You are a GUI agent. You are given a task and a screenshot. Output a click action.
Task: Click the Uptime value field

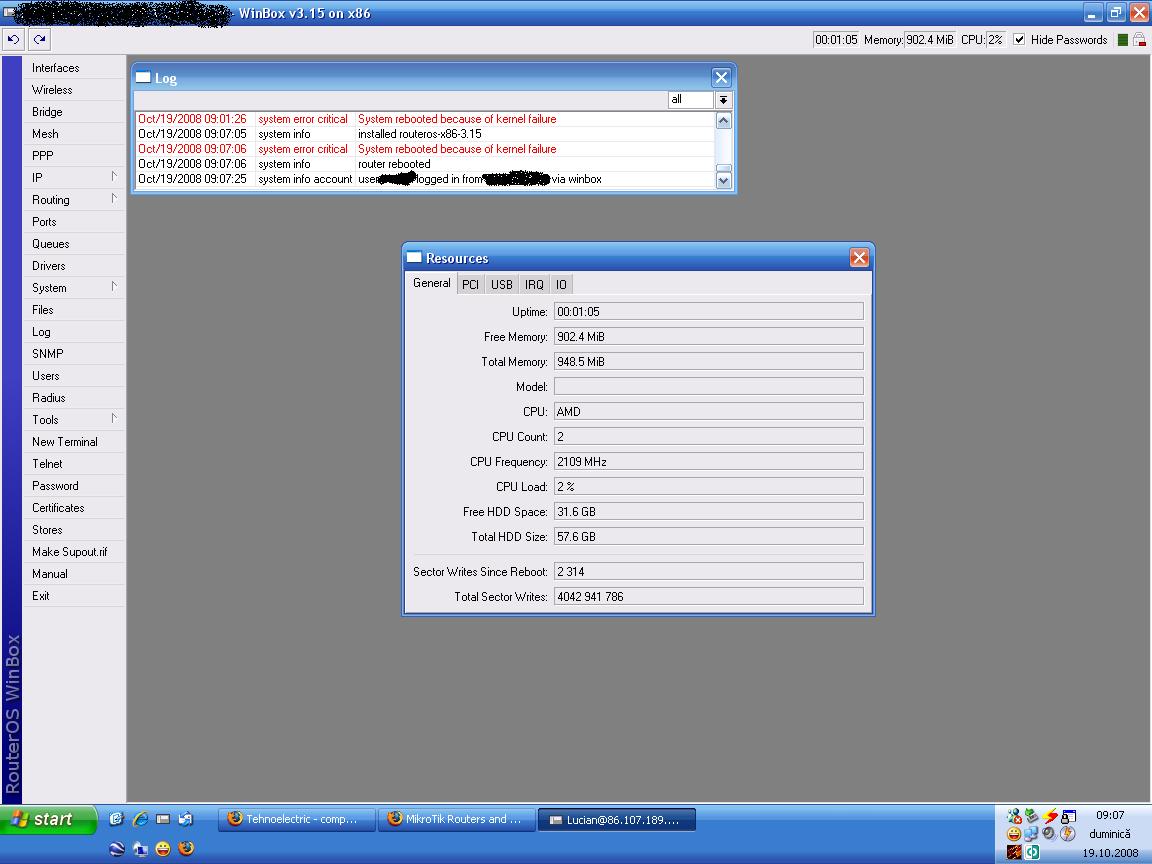click(708, 312)
